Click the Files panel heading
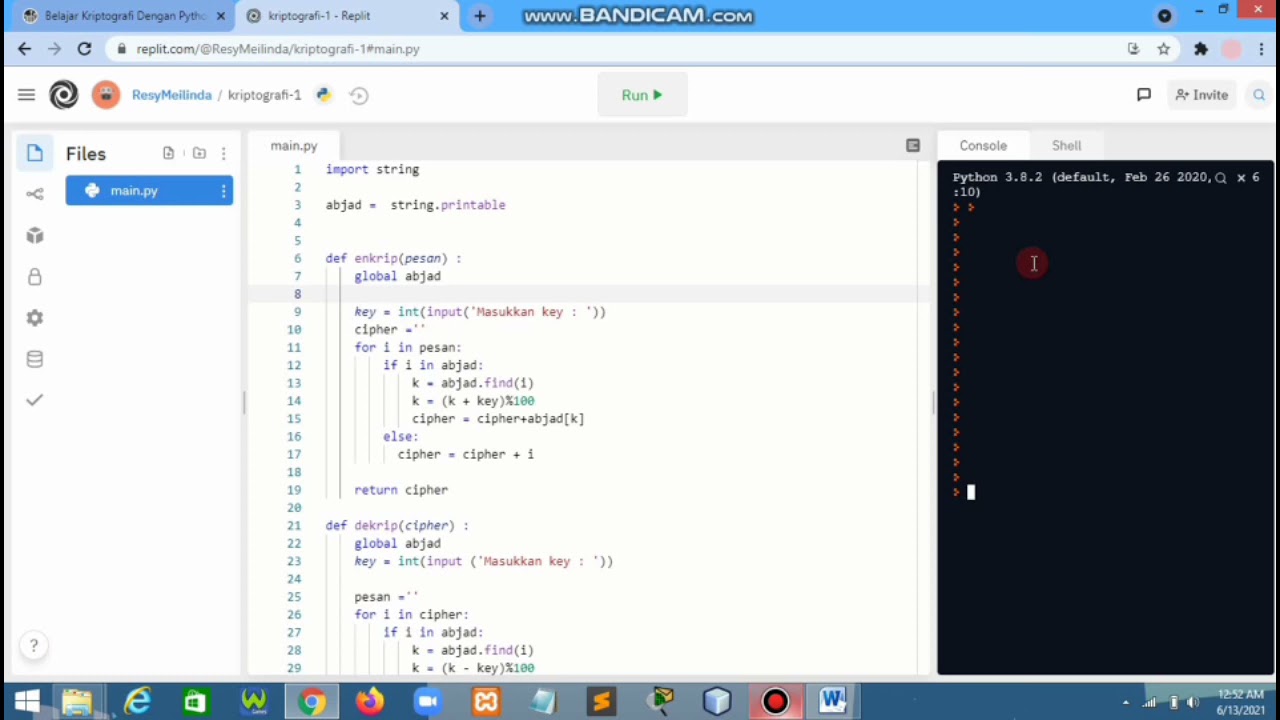Viewport: 1280px width, 720px height. (x=86, y=153)
